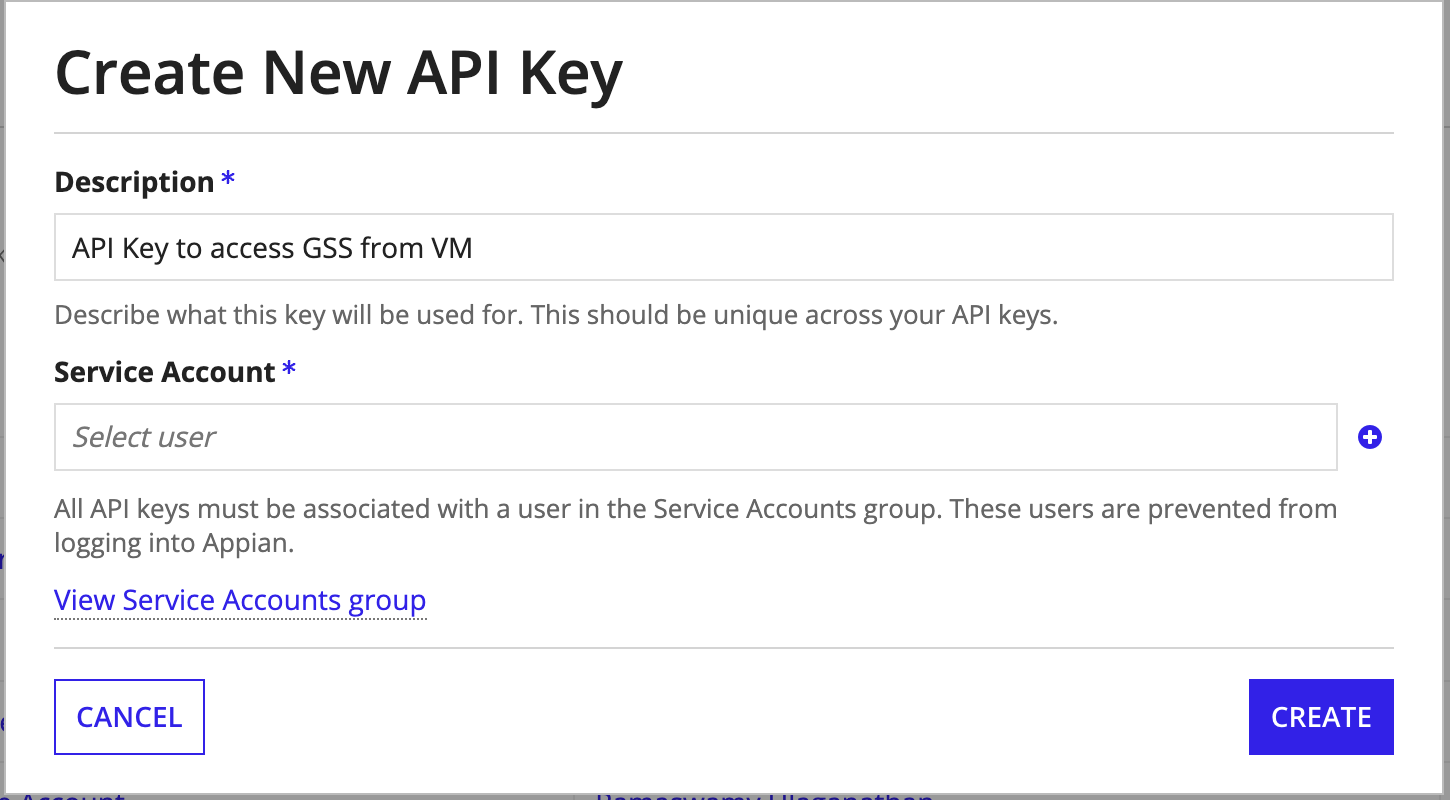Screen dimensions: 1450x800
Task: Click the 'Describe what this key' hint text
Action: pos(556,315)
